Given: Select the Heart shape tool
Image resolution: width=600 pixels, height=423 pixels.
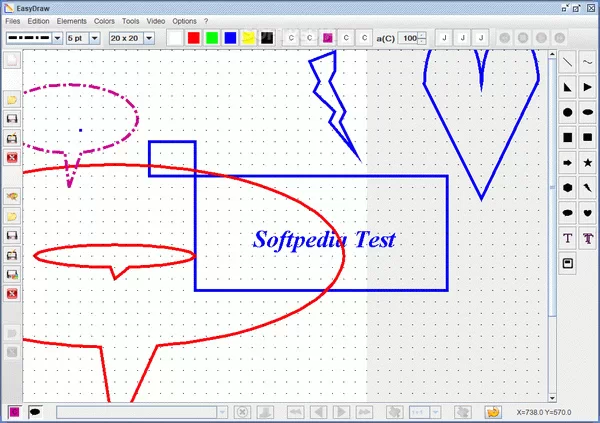Looking at the screenshot, I should [x=587, y=213].
